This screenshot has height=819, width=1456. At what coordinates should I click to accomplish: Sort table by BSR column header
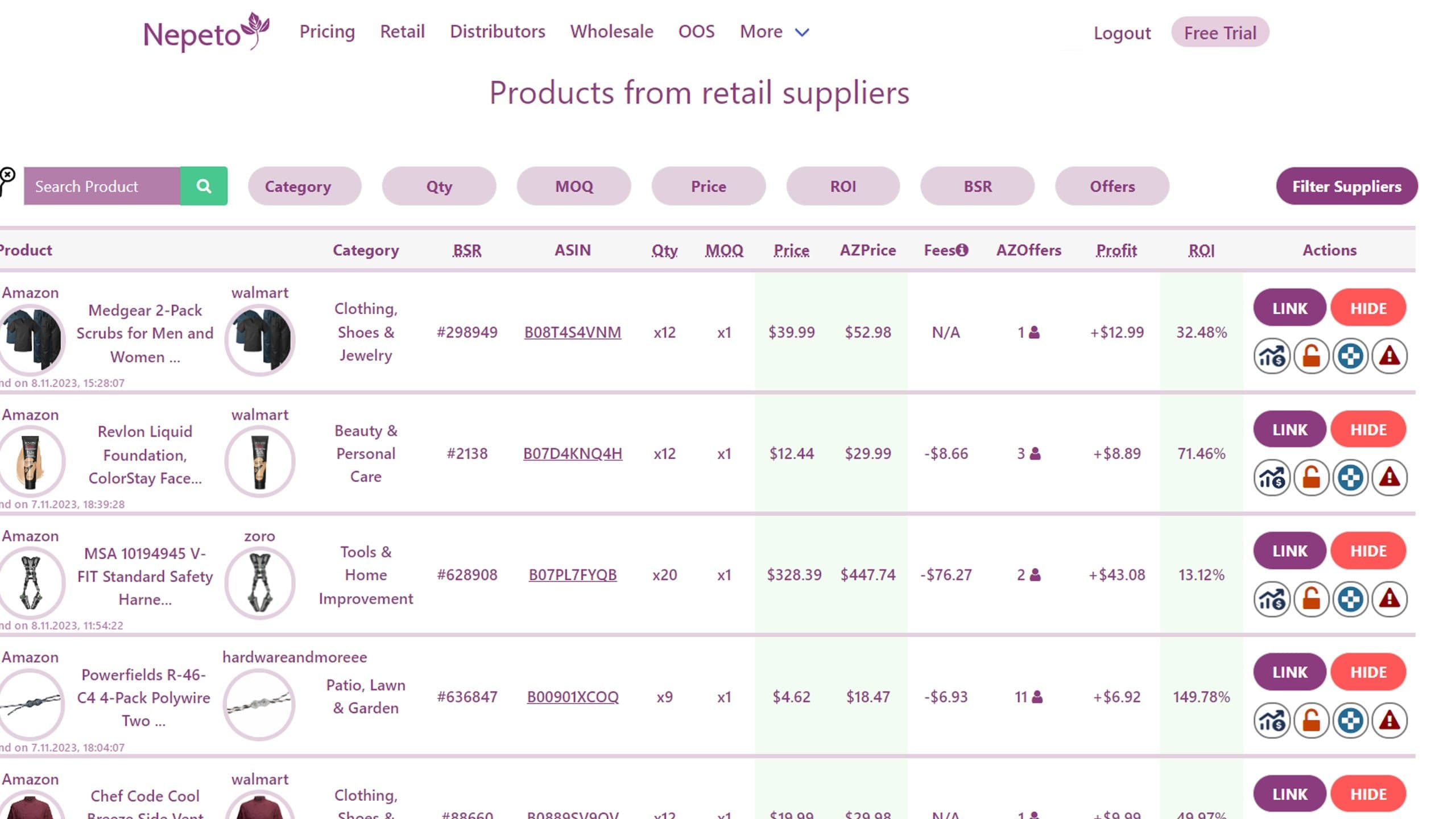(x=467, y=250)
